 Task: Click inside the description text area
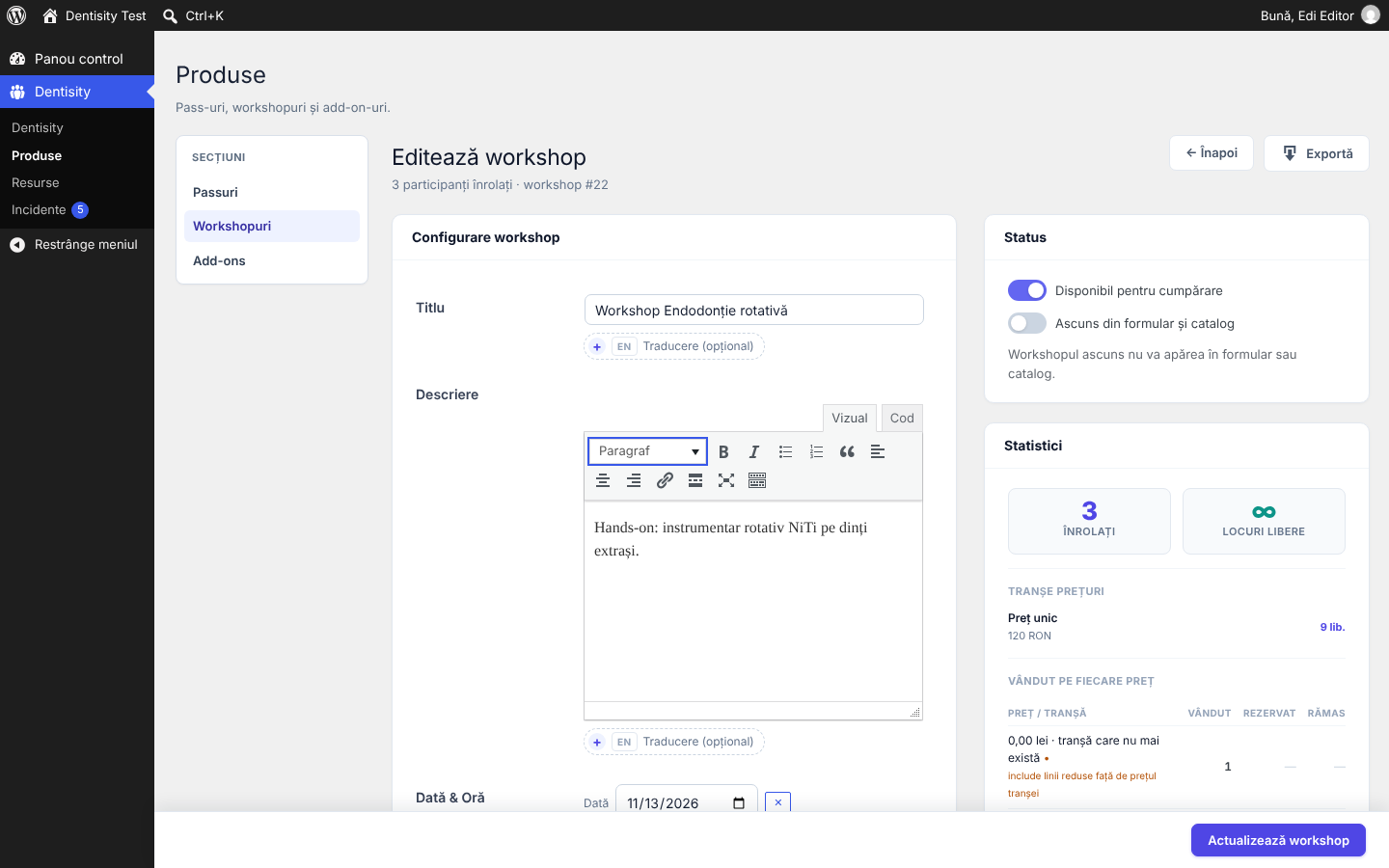[x=753, y=601]
